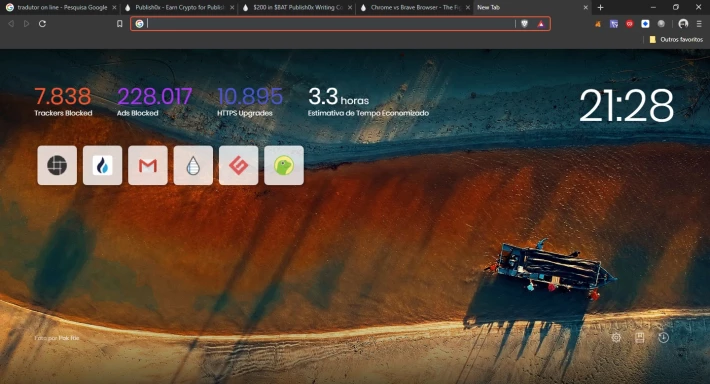
Task: Close the $200 in $BAT tab
Action: click(x=350, y=7)
